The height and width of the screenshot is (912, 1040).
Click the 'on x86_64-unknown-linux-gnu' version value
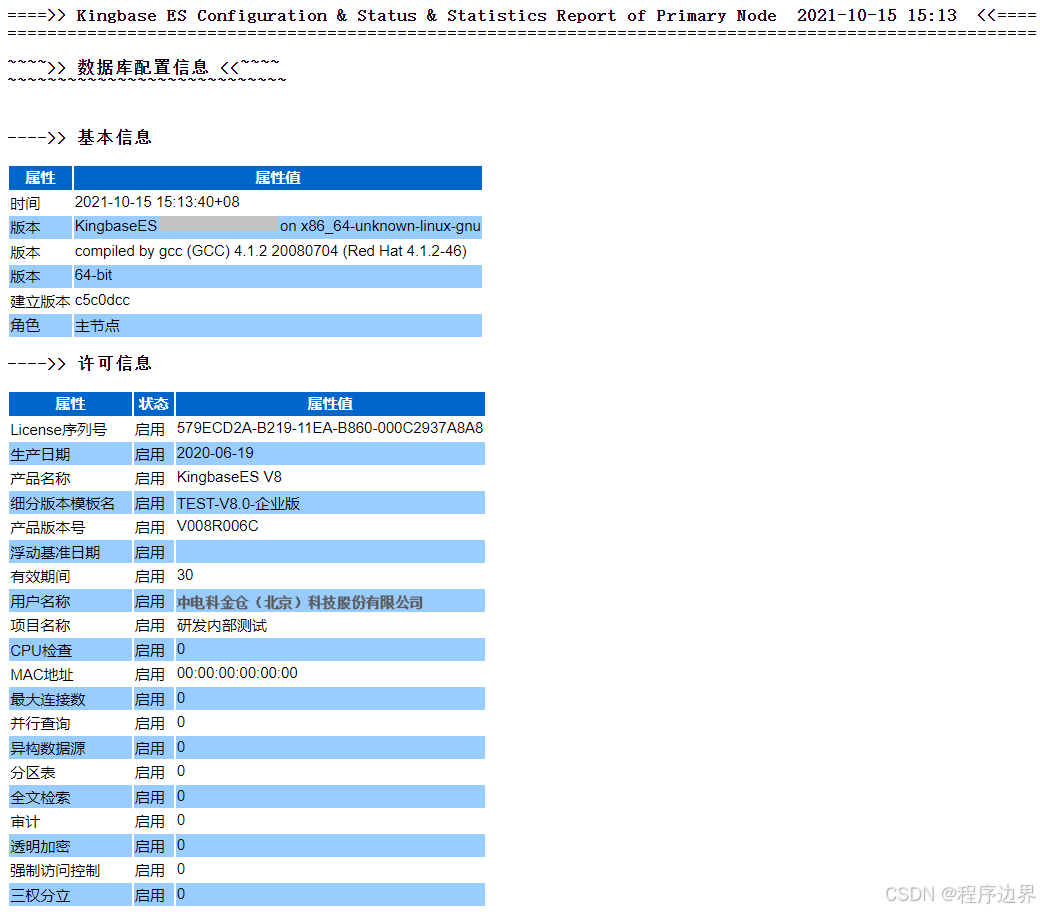[x=380, y=226]
